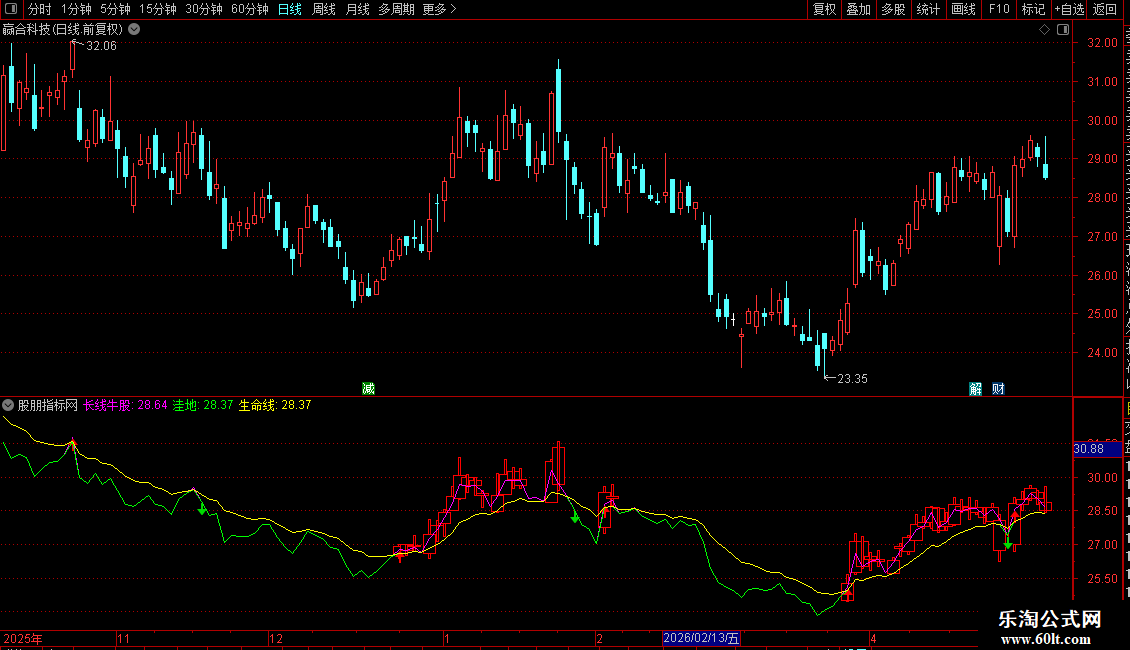The image size is (1130, 650).
Task: Open the stock title dropdown circle icon
Action: pyautogui.click(x=134, y=30)
